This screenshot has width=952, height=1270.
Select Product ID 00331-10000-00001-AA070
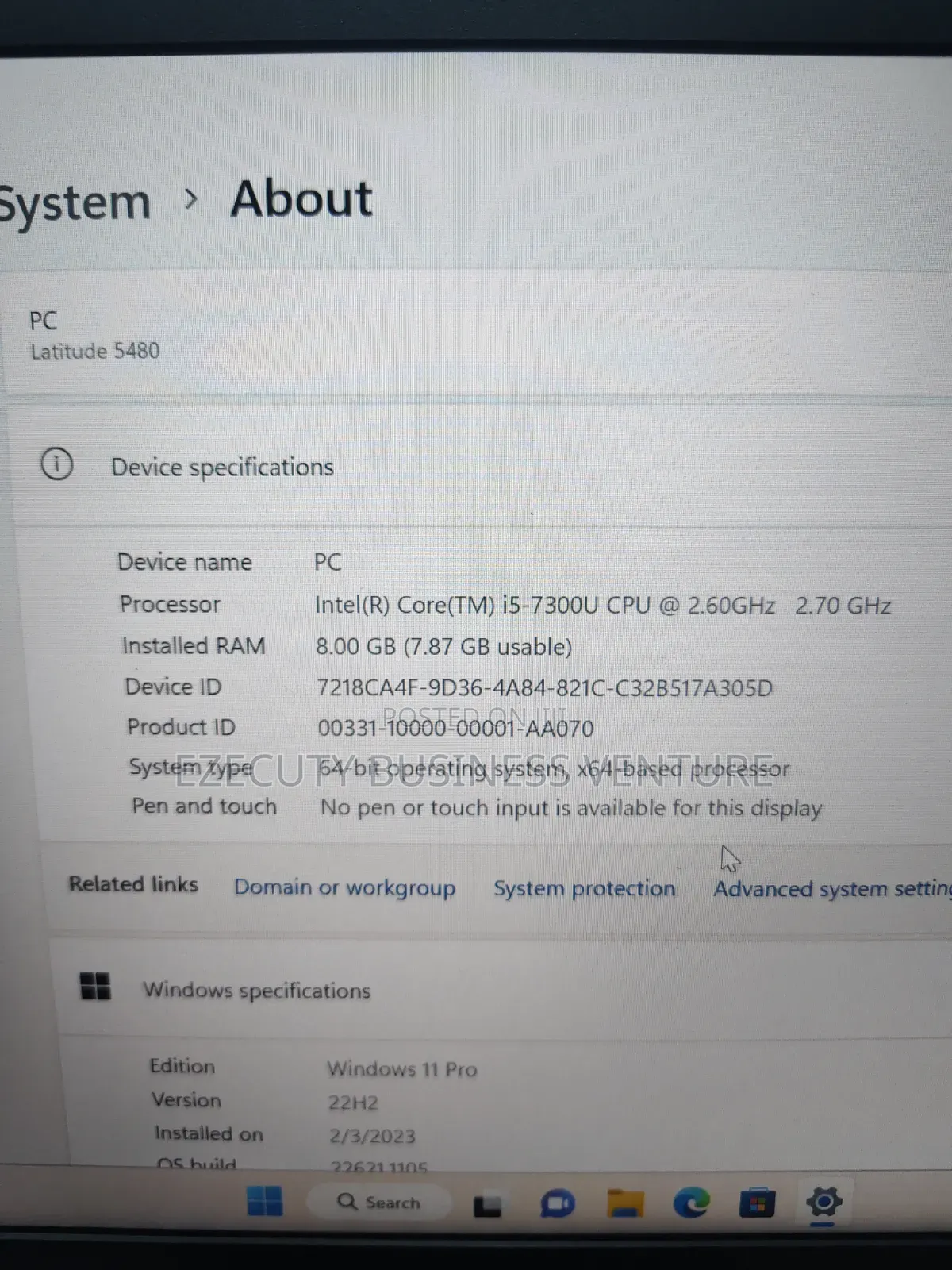click(x=455, y=728)
